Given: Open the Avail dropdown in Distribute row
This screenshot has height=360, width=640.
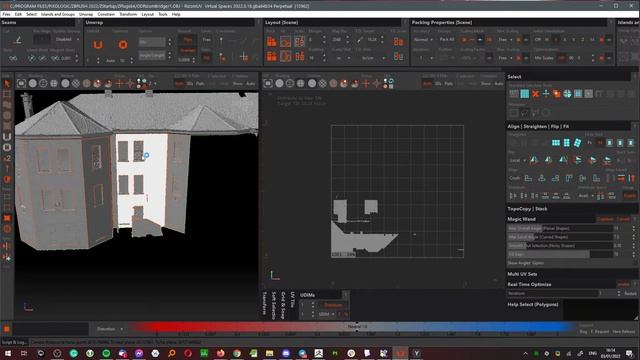Looking at the screenshot, I should tap(586, 196).
